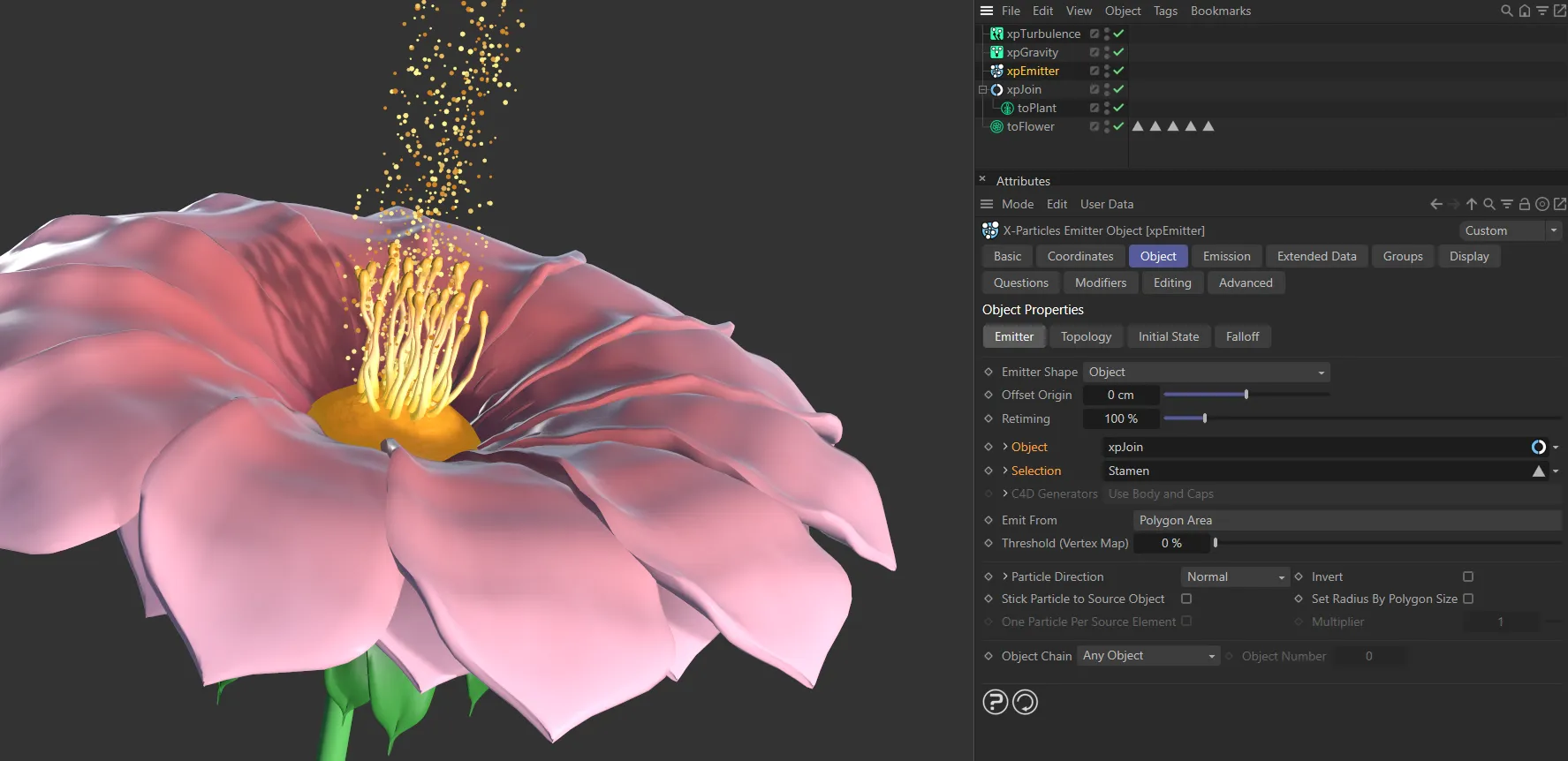
Task: Toggle xpTurbulence enabled checkmark
Action: click(1119, 34)
